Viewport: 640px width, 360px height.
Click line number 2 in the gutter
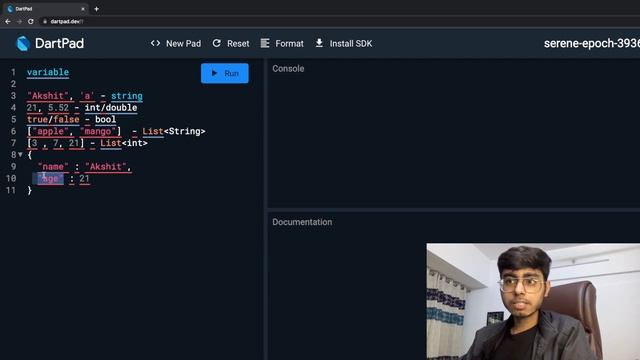13,84
